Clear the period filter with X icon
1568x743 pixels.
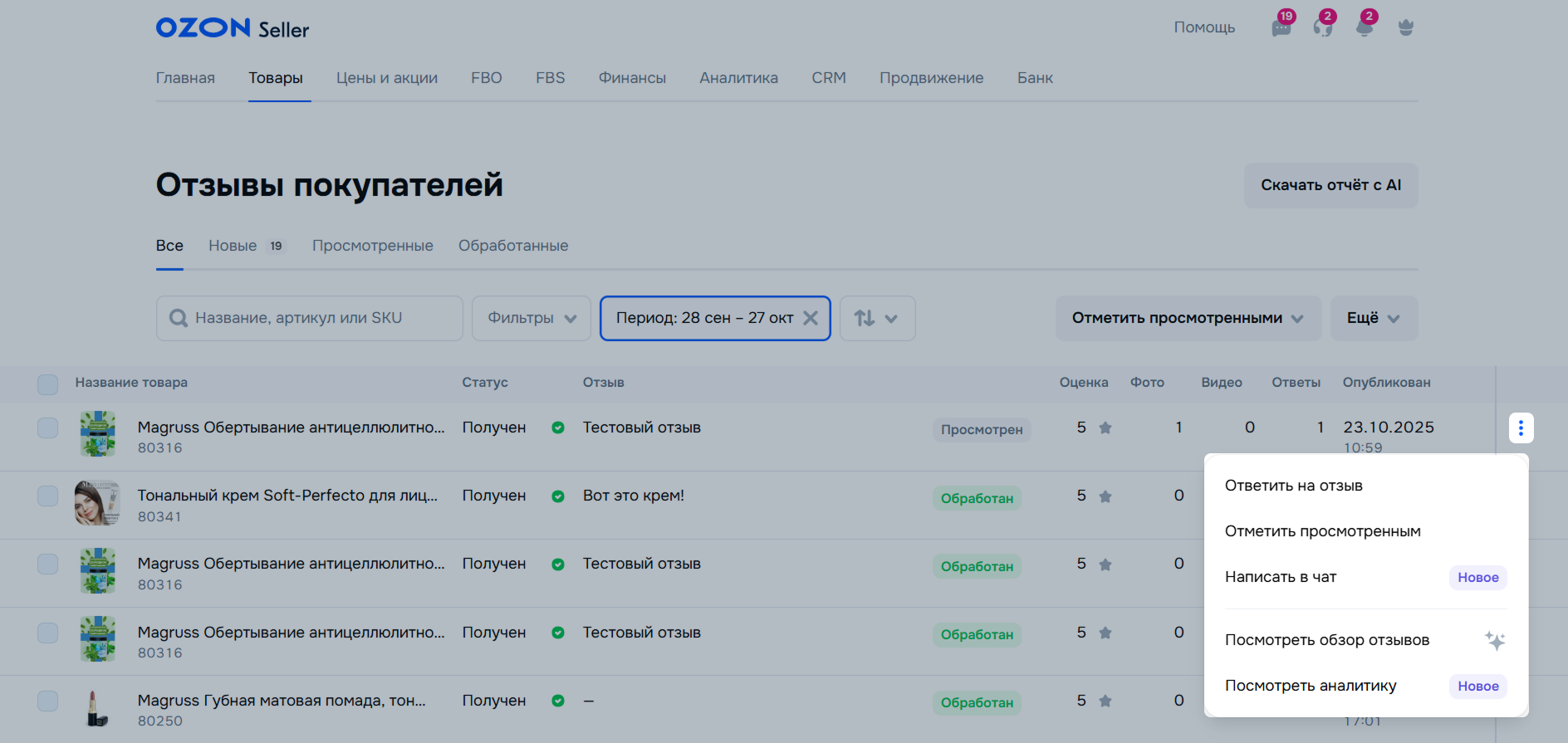coord(811,318)
